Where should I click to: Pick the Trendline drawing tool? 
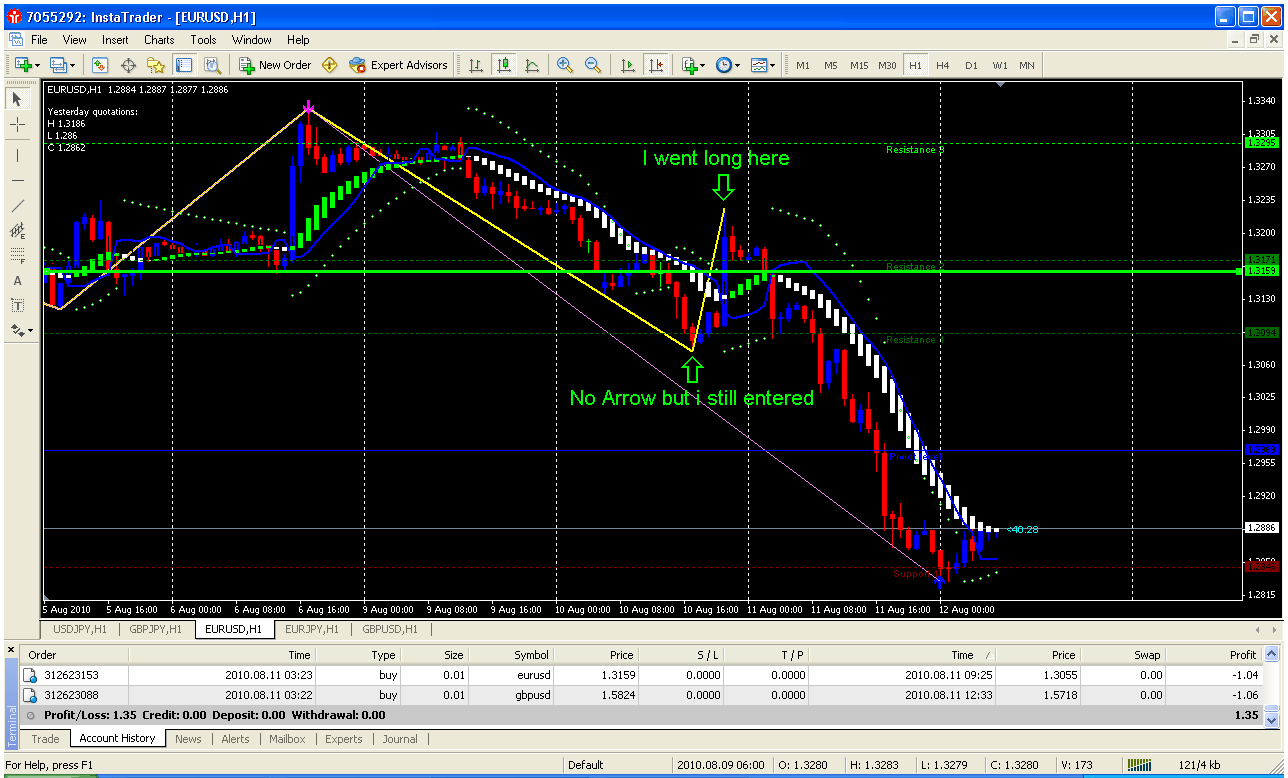tap(18, 205)
